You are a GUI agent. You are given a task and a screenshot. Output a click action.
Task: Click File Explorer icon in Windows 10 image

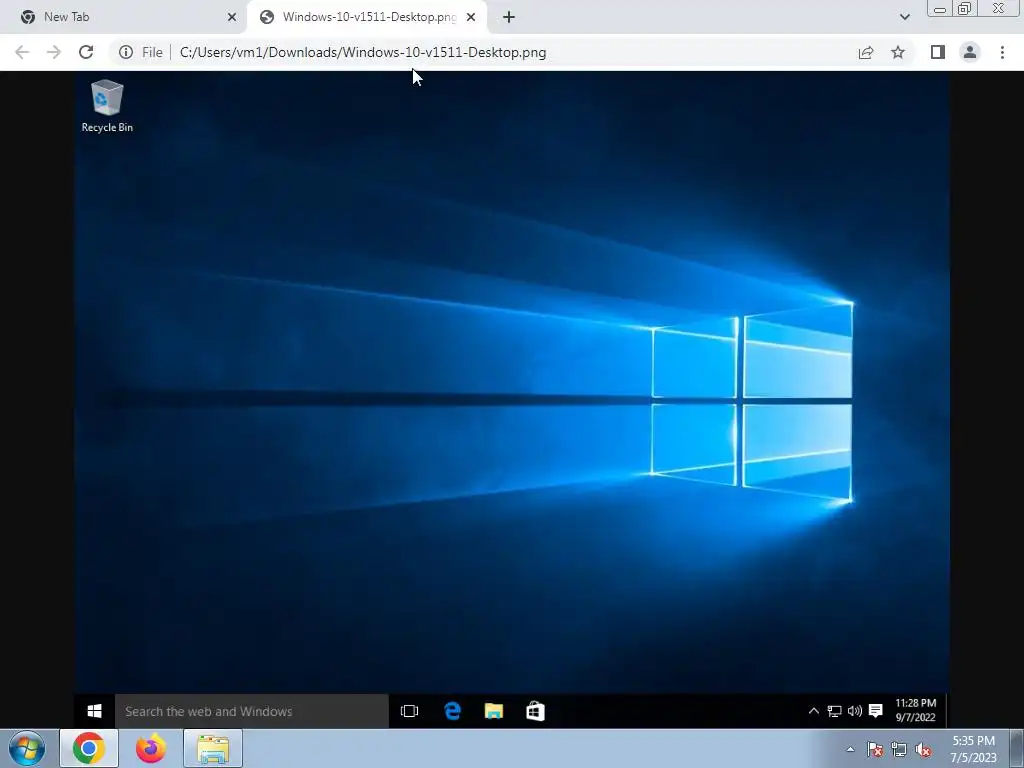494,711
